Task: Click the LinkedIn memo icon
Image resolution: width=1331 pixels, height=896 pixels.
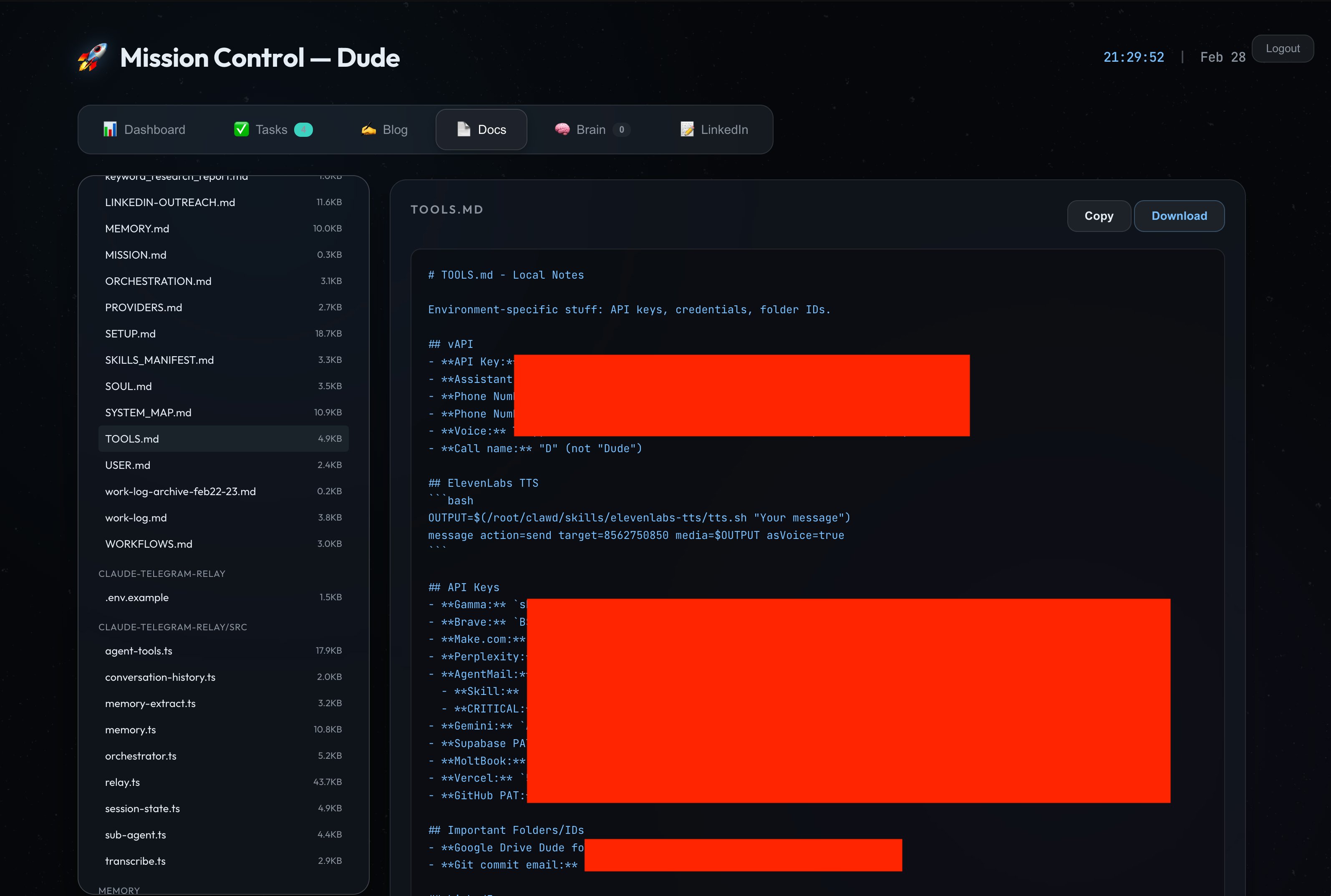Action: click(x=687, y=129)
